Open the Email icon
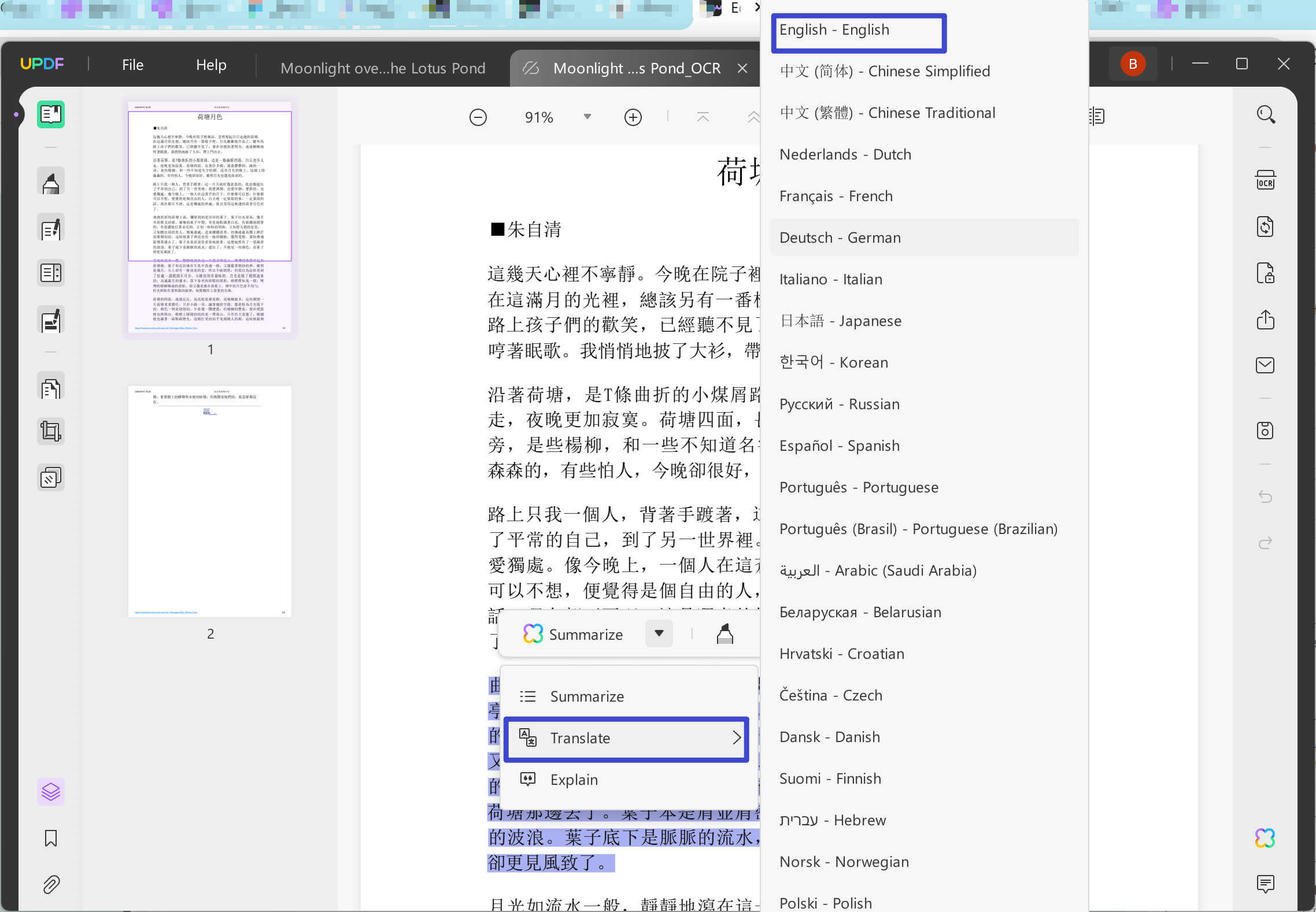The height and width of the screenshot is (912, 1316). 1265,365
